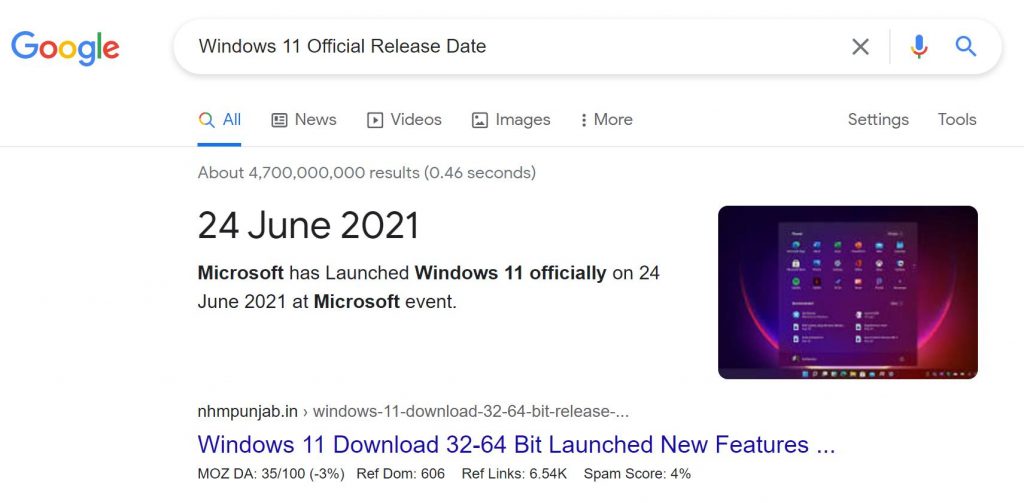
Task: Open the Ref Dom 606 metric
Action: [x=400, y=473]
